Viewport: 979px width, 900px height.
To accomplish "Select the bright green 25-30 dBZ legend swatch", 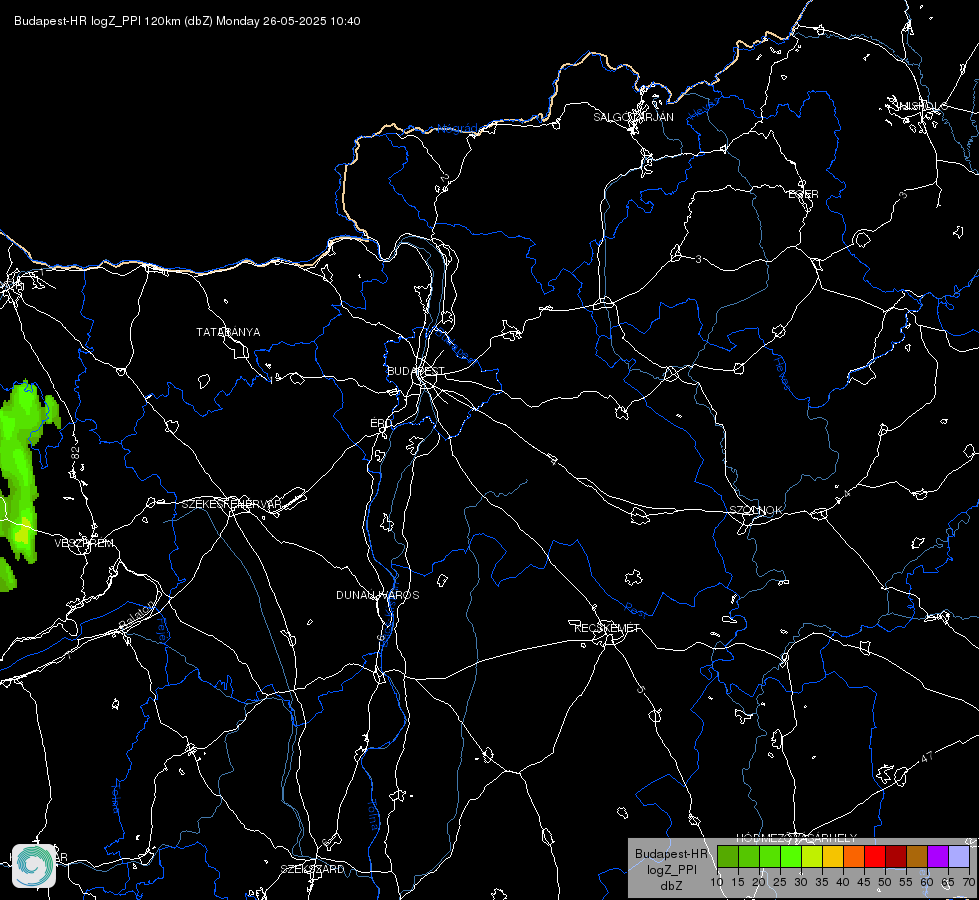I will 791,856.
